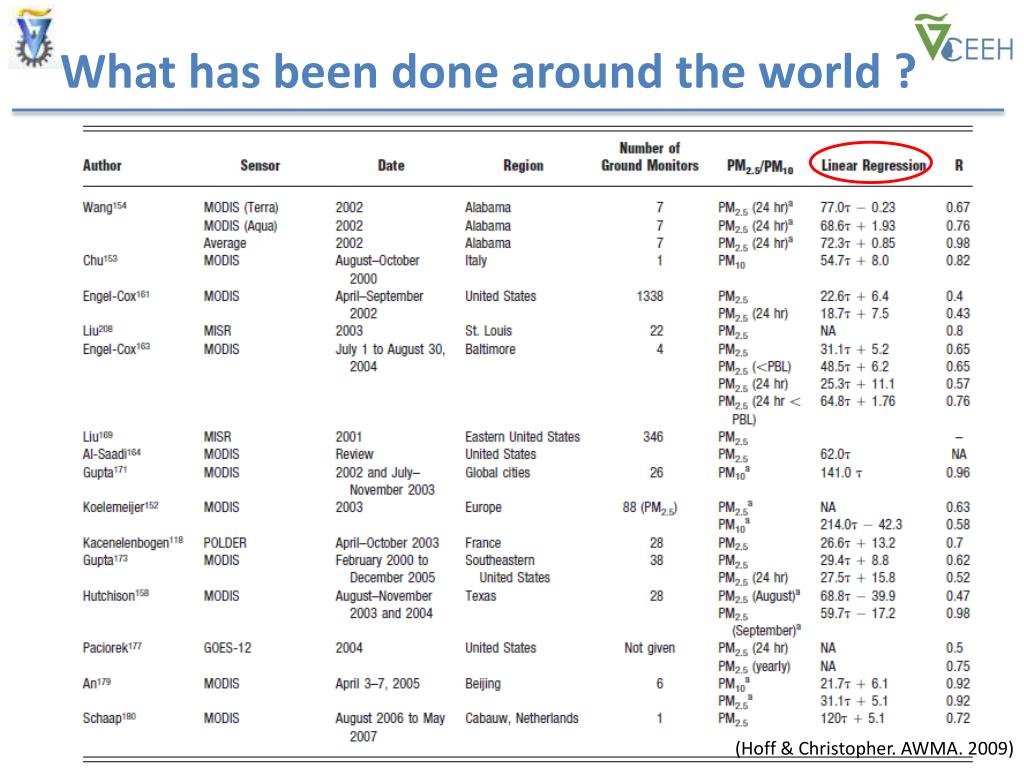Click the 'GOES-12' sensor cell

pyautogui.click(x=227, y=648)
